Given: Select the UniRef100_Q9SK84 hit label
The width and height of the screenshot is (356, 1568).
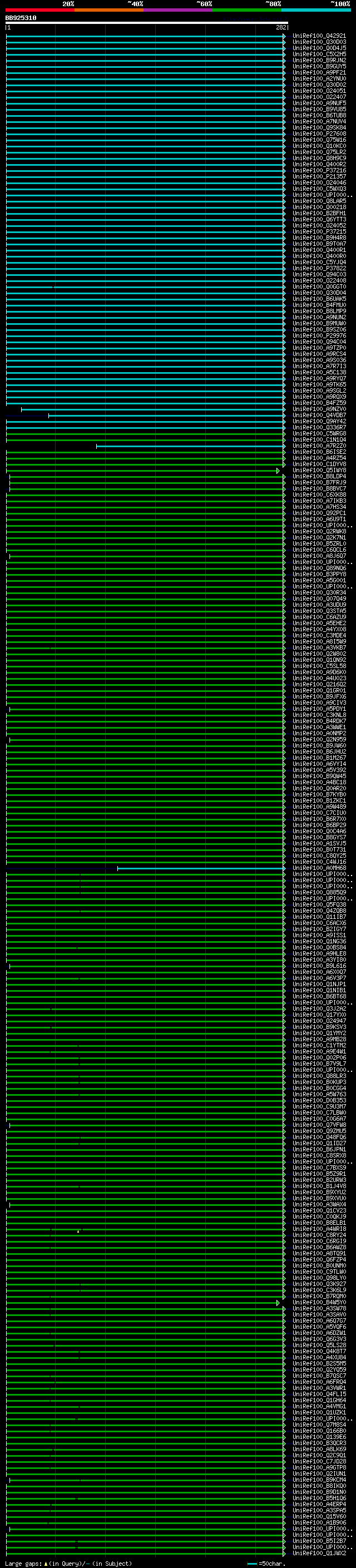Looking at the screenshot, I should (319, 127).
